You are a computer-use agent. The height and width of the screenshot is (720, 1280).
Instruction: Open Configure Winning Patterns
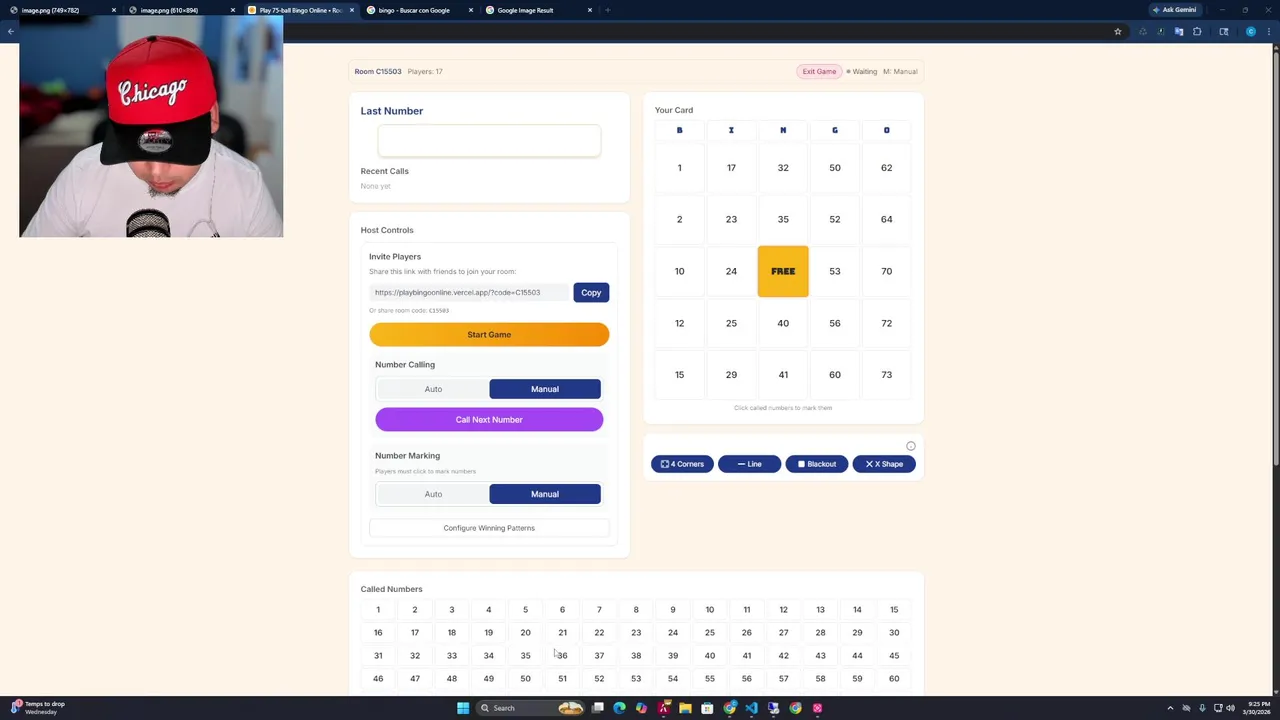pyautogui.click(x=489, y=528)
